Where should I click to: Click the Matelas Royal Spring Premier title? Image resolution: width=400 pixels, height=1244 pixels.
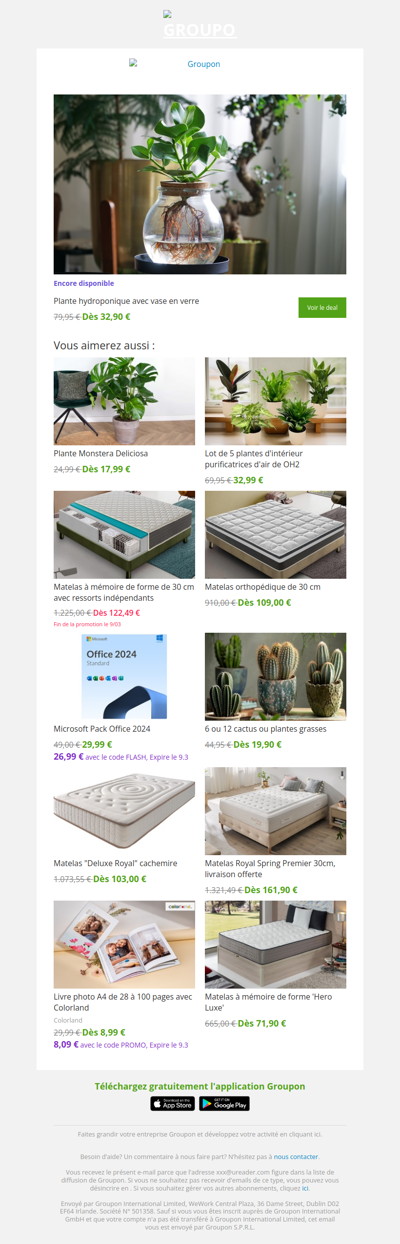[x=270, y=868]
